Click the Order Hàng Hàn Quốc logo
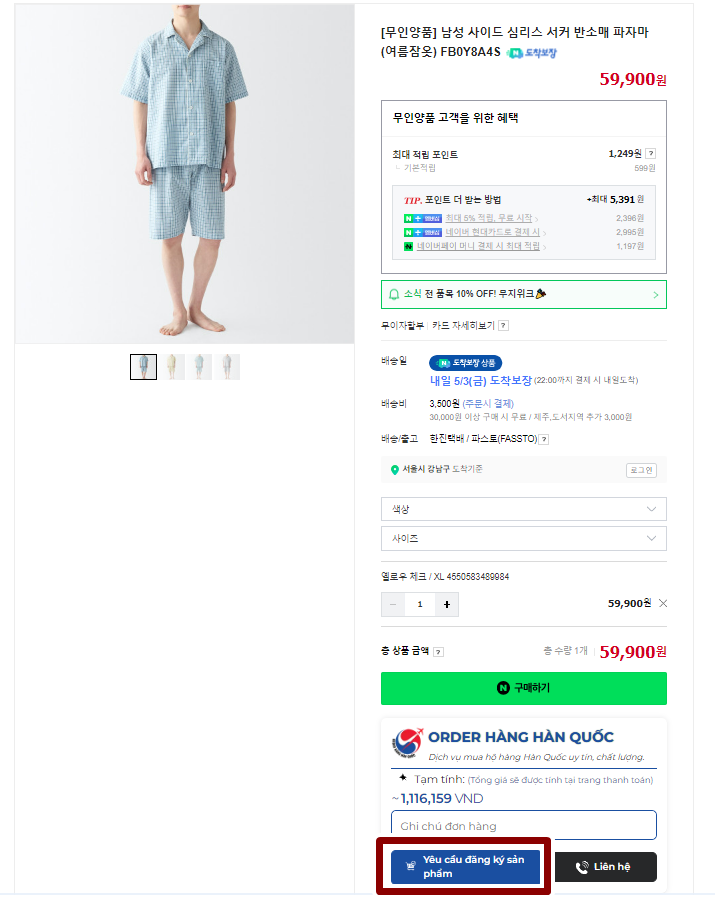The height and width of the screenshot is (899, 715). coord(407,745)
